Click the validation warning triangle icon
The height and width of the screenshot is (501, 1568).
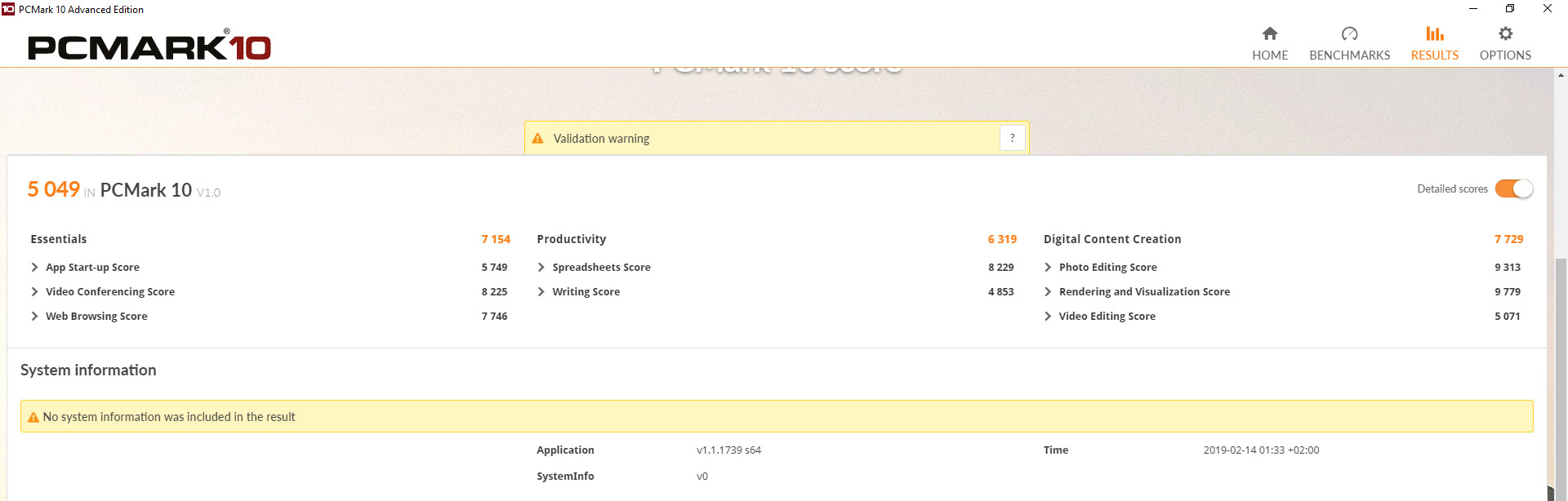(537, 139)
